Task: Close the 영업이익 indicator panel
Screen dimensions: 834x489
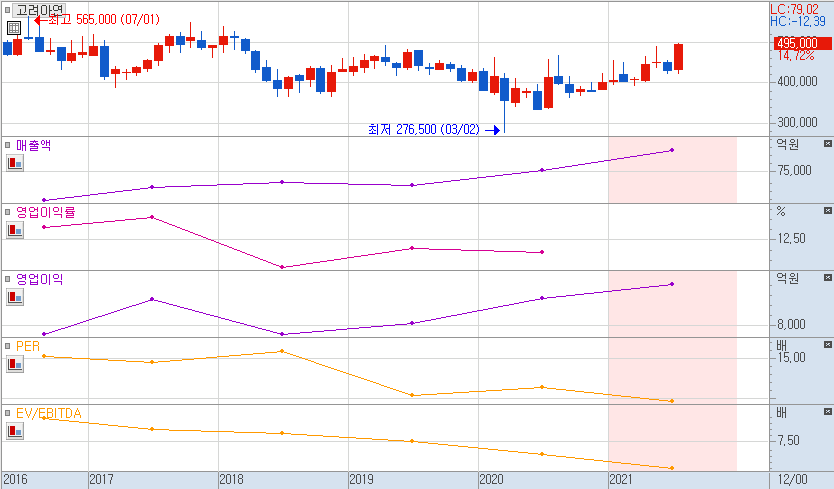Action: [x=828, y=278]
